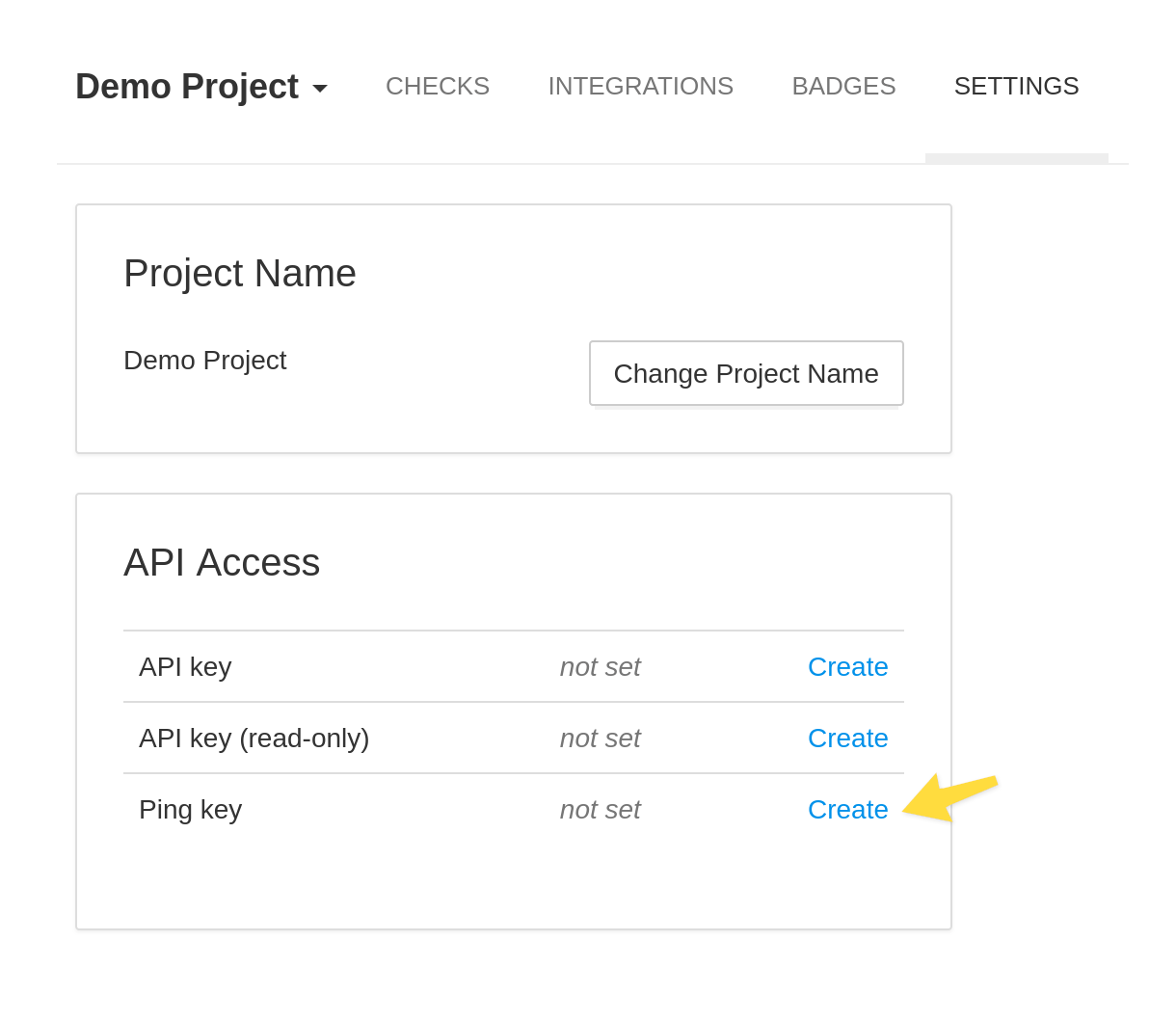Viewport: 1176px width, 1021px height.
Task: Click the API Access section heading
Action: 222,562
